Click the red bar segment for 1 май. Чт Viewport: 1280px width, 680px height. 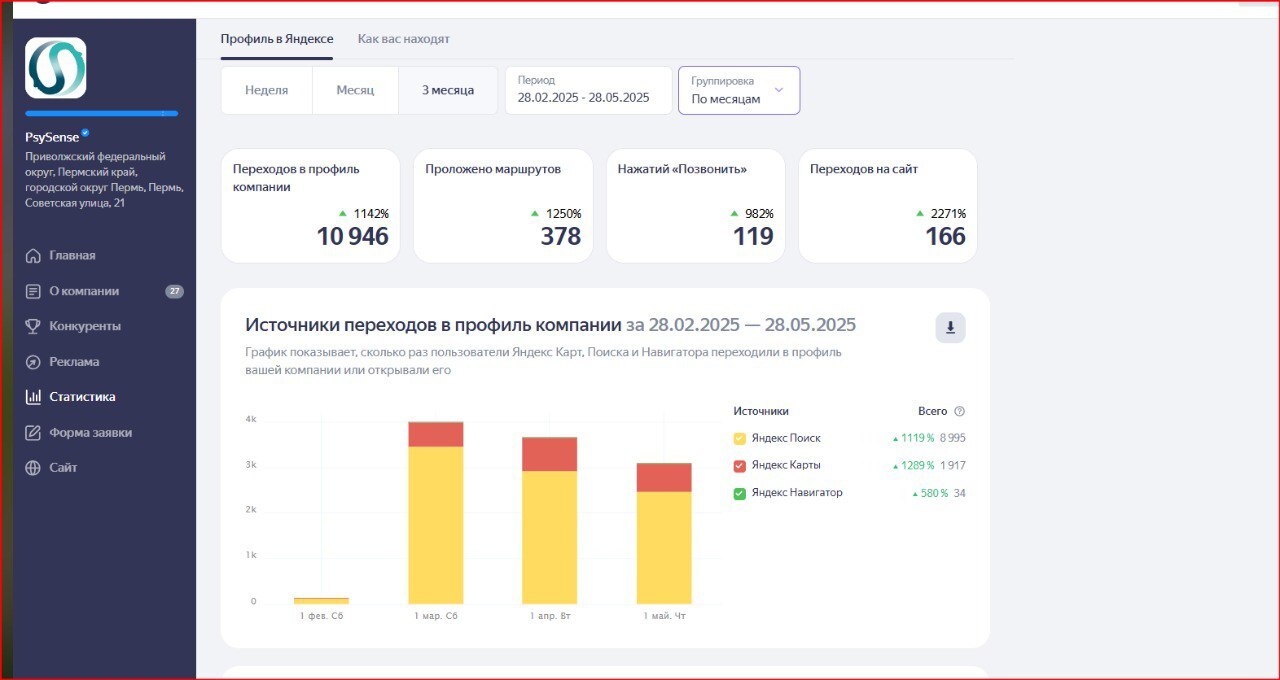click(664, 477)
